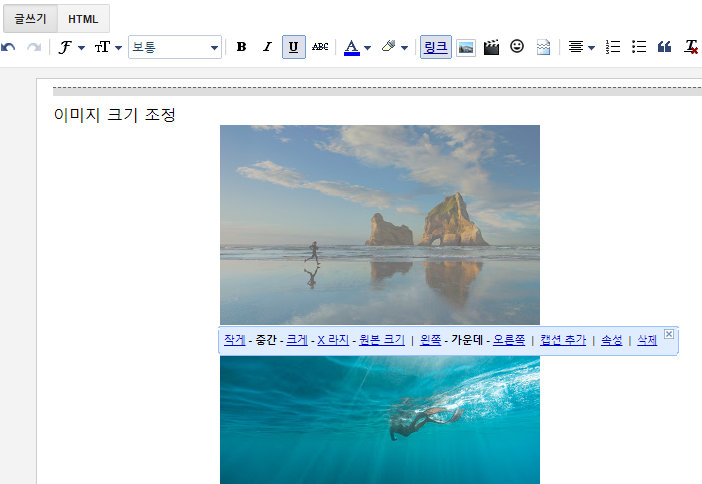The width and height of the screenshot is (702, 484).
Task: Open the font family dropdown
Action: pos(71,47)
